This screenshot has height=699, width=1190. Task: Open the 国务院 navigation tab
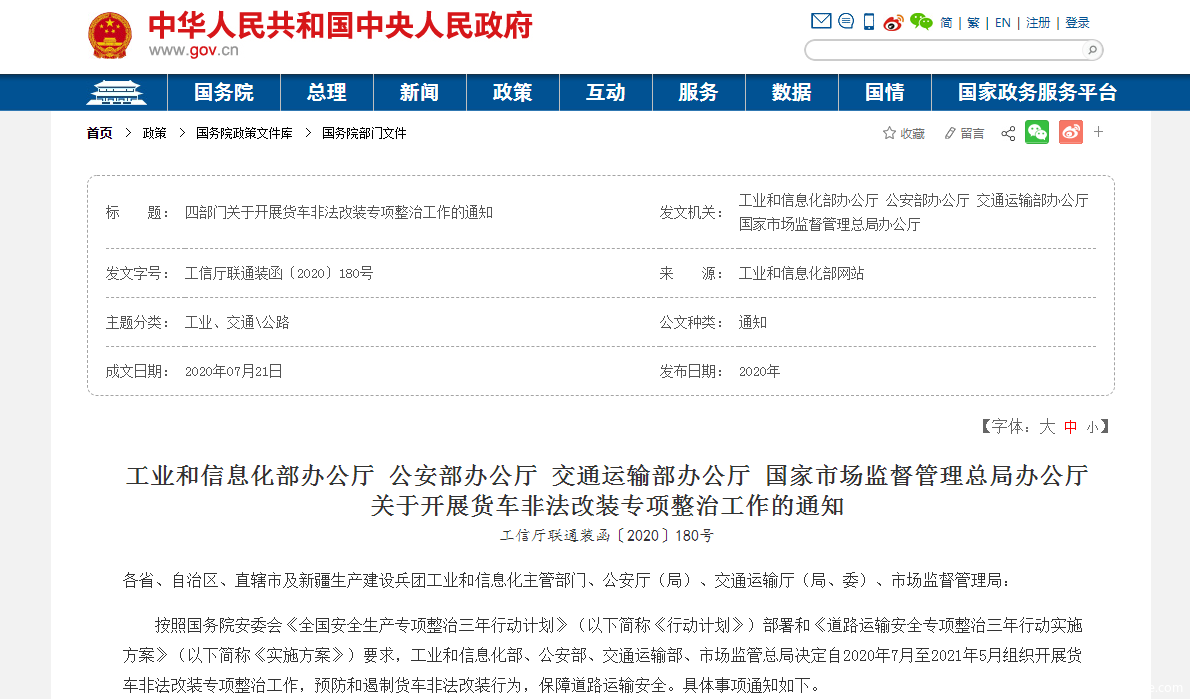click(x=224, y=93)
